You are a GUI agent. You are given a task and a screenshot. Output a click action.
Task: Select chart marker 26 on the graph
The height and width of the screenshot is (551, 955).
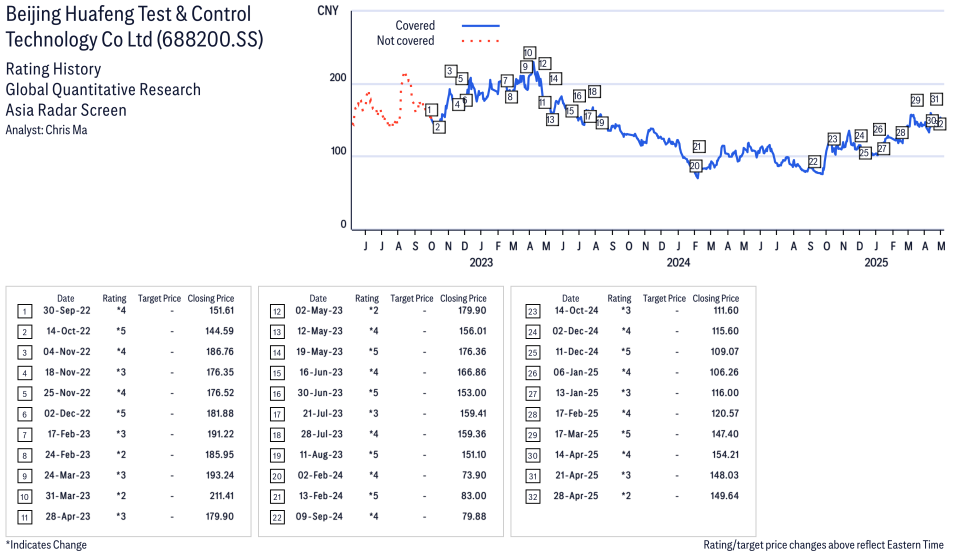pyautogui.click(x=878, y=129)
